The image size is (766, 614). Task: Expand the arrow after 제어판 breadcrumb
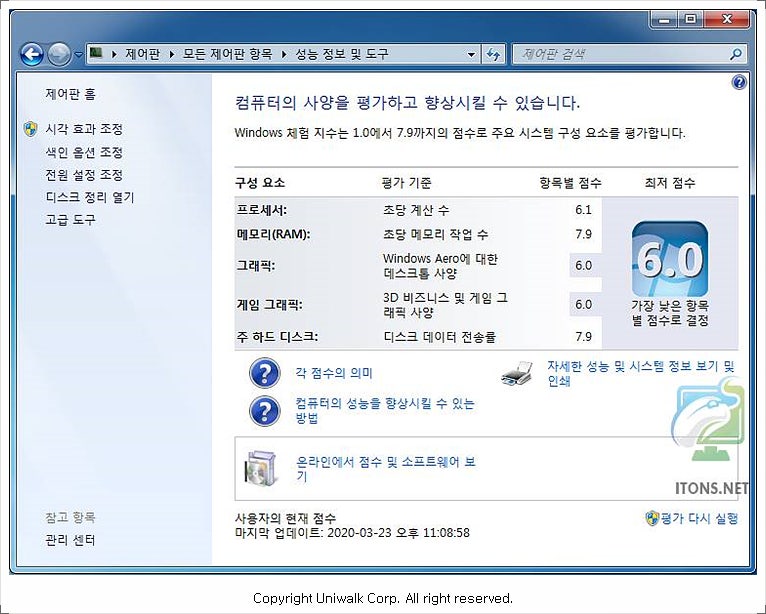[x=171, y=54]
